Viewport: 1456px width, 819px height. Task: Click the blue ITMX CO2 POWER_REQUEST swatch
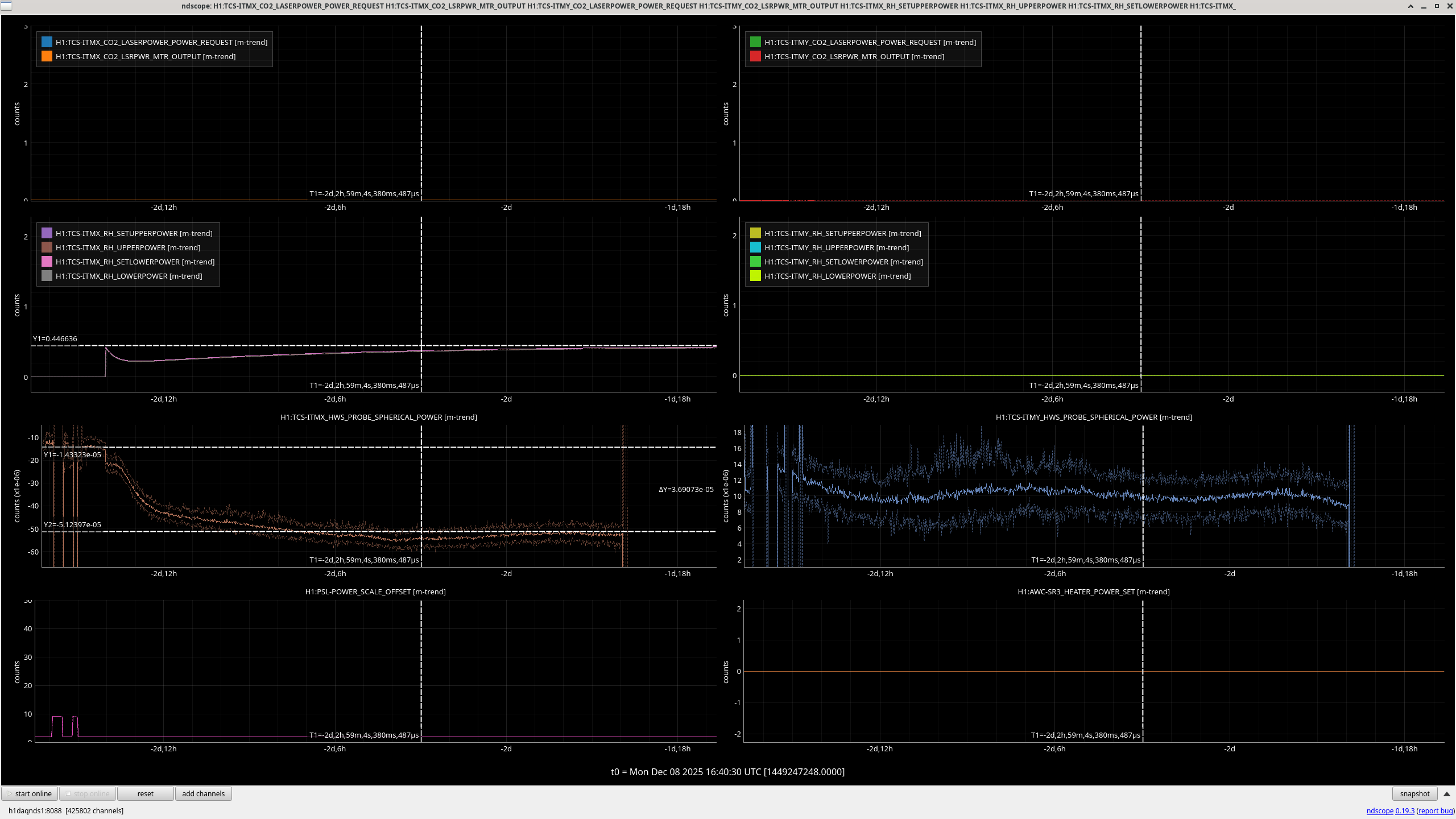coord(47,42)
